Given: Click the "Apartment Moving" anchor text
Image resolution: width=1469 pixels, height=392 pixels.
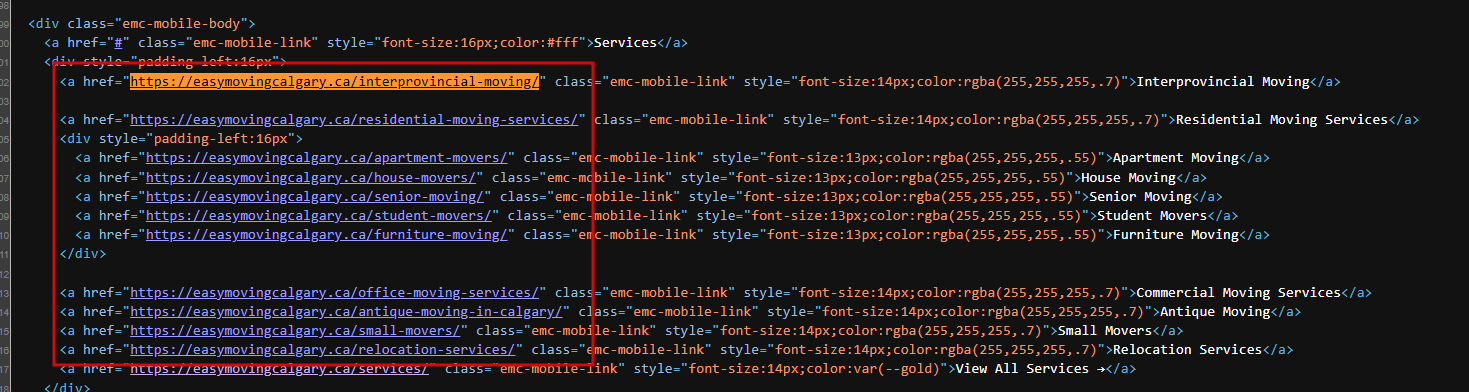Looking at the screenshot, I should (x=1176, y=158).
